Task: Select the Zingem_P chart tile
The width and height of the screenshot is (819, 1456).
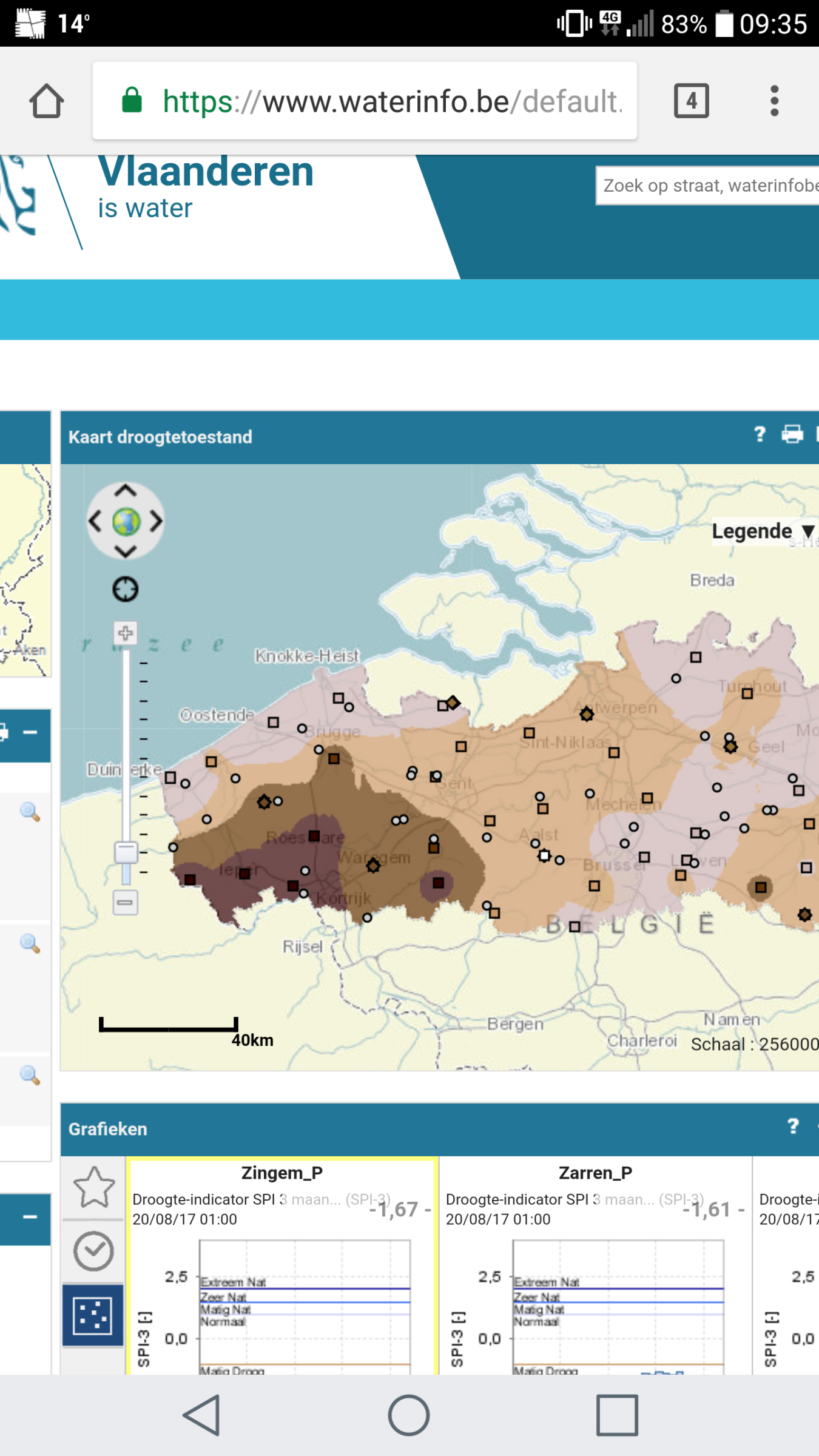Action: pos(282,1266)
